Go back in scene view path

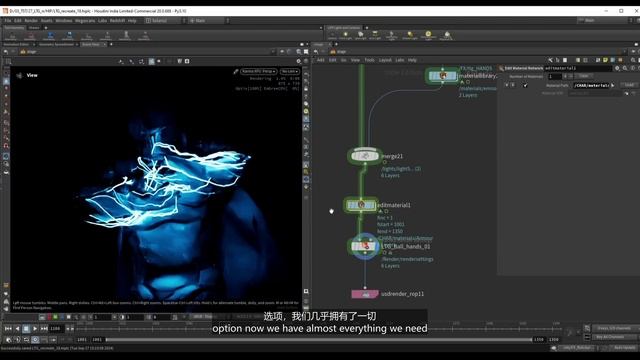point(6,52)
